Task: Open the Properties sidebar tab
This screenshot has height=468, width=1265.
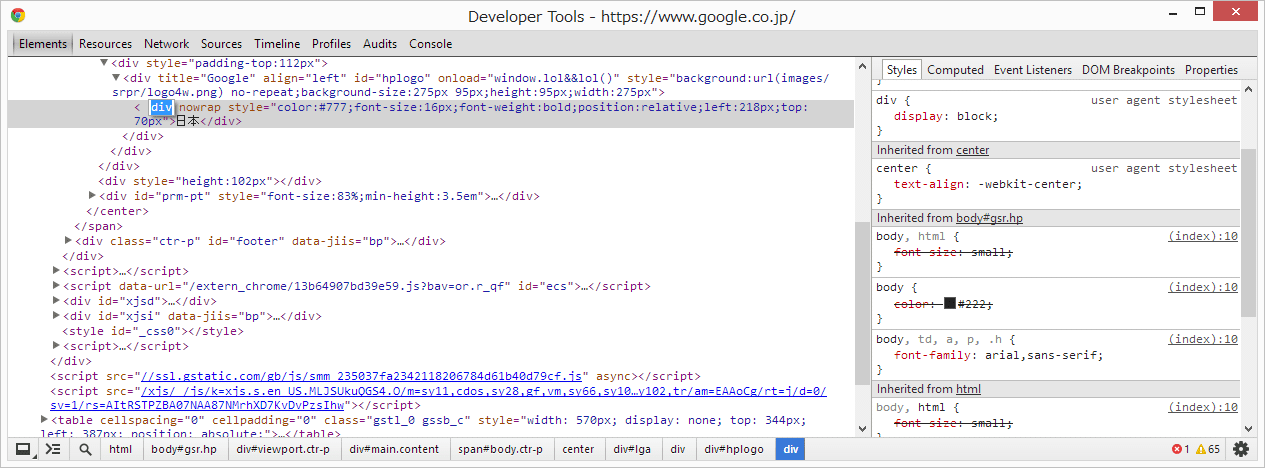Action: coord(1211,70)
